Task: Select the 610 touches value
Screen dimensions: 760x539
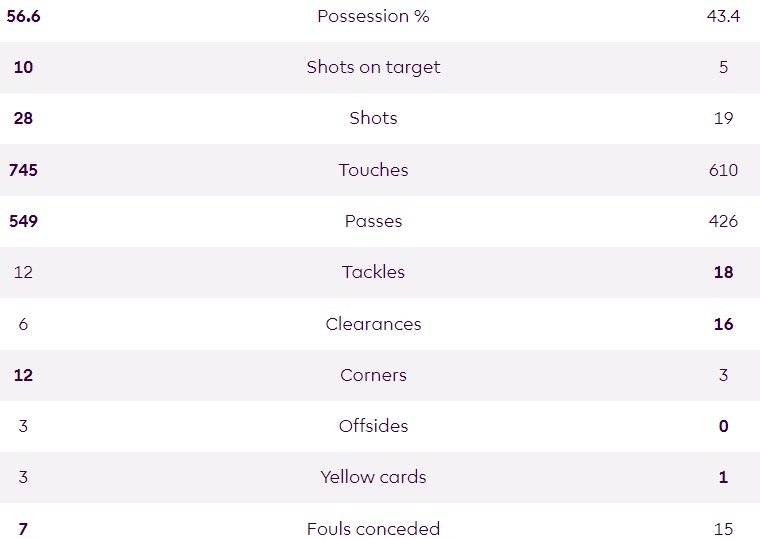Action: point(723,170)
